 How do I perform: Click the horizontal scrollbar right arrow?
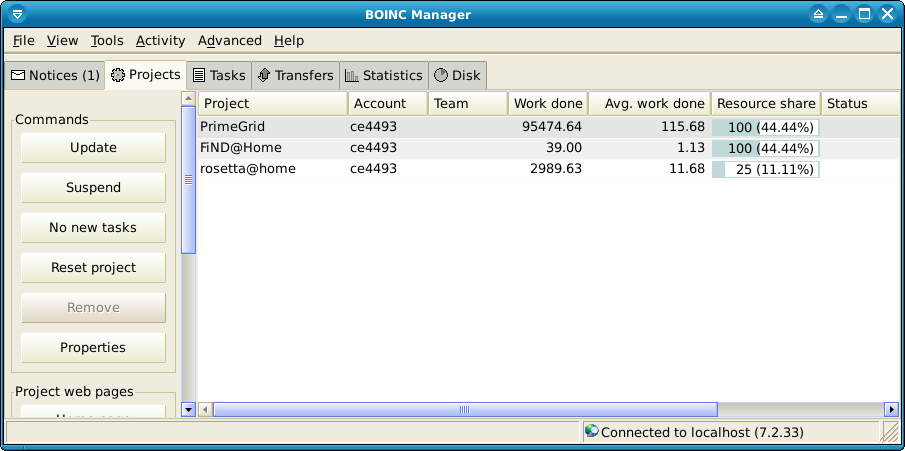point(892,409)
